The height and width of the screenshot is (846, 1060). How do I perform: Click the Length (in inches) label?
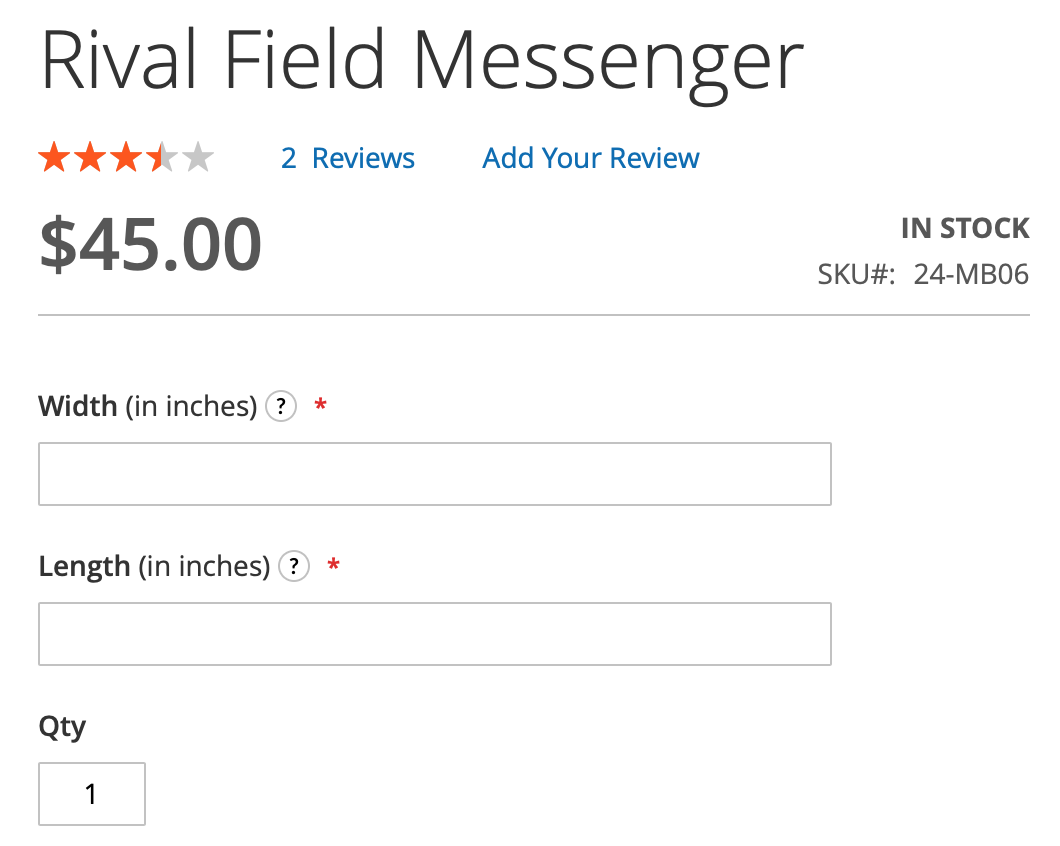[x=154, y=566]
